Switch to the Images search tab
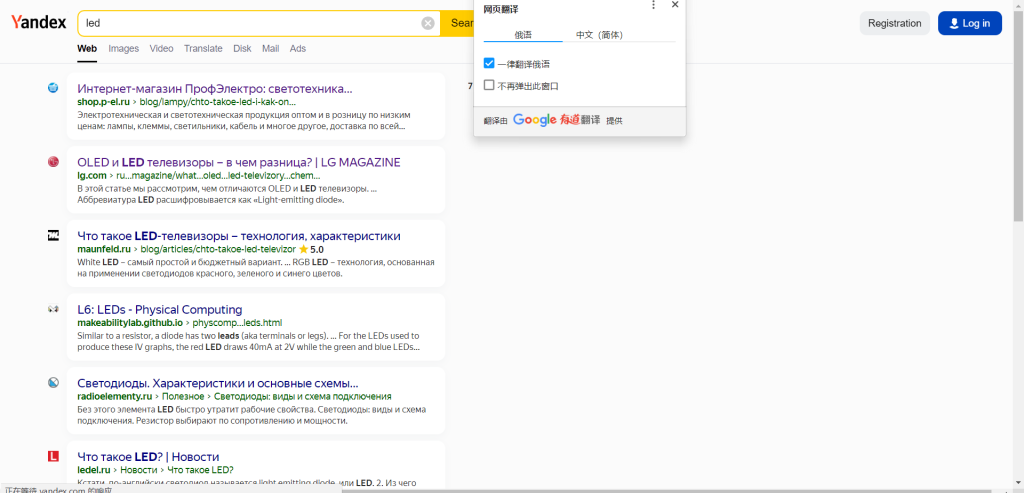 [123, 48]
